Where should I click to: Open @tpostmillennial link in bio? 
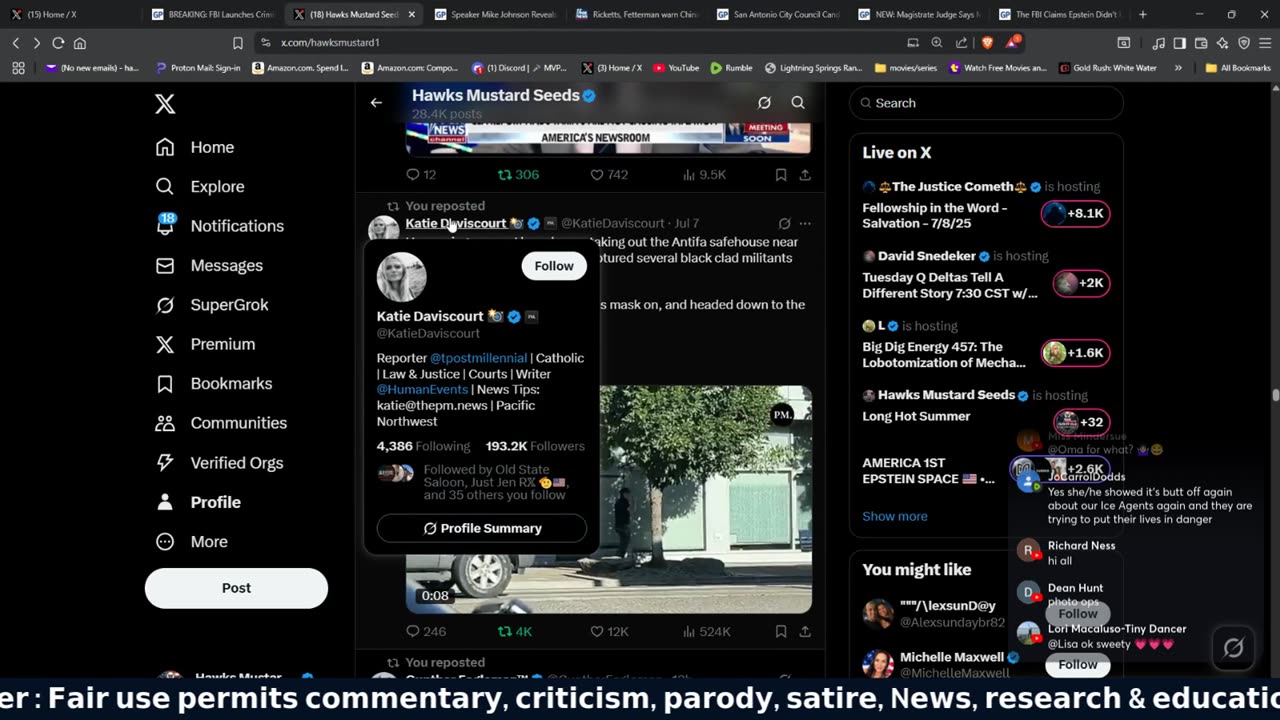point(478,358)
